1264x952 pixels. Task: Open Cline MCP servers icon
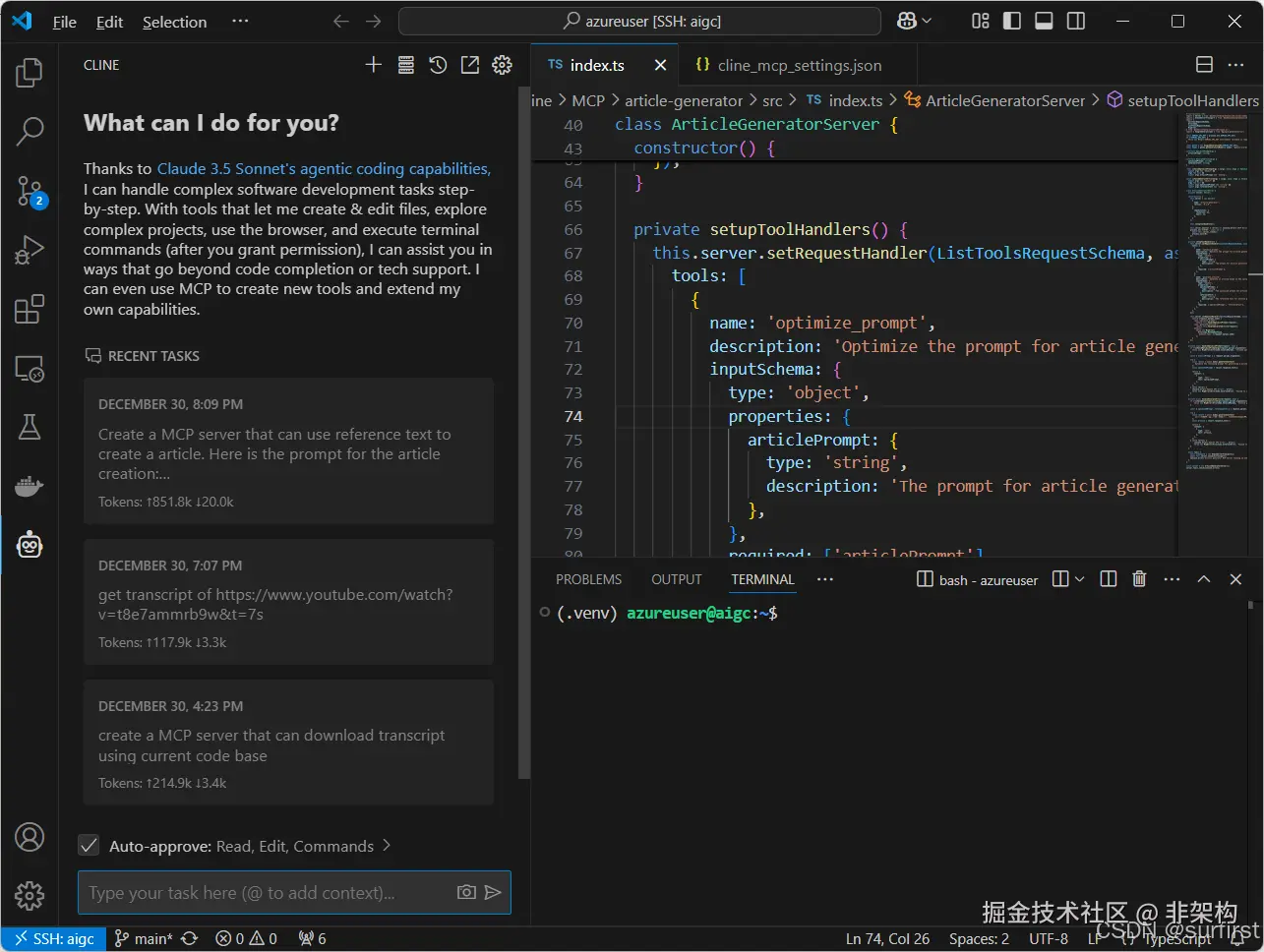point(405,65)
